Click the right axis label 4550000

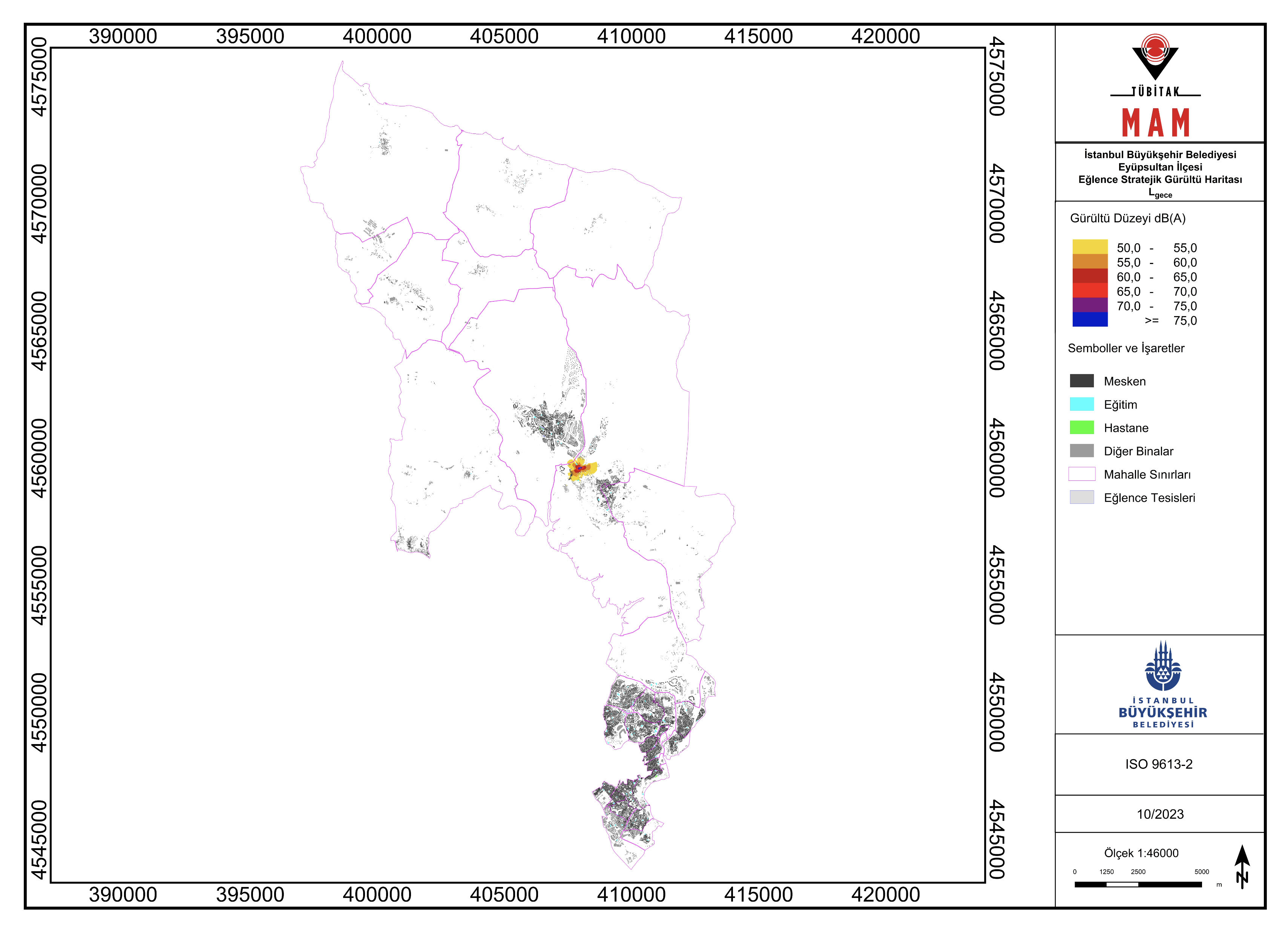pyautogui.click(x=997, y=712)
